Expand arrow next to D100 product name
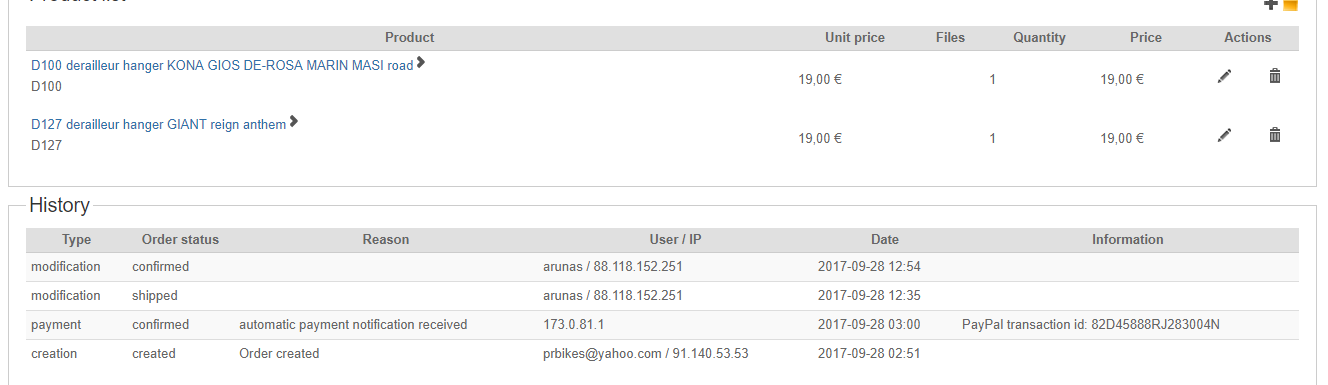The width and height of the screenshot is (1328, 385). point(421,63)
